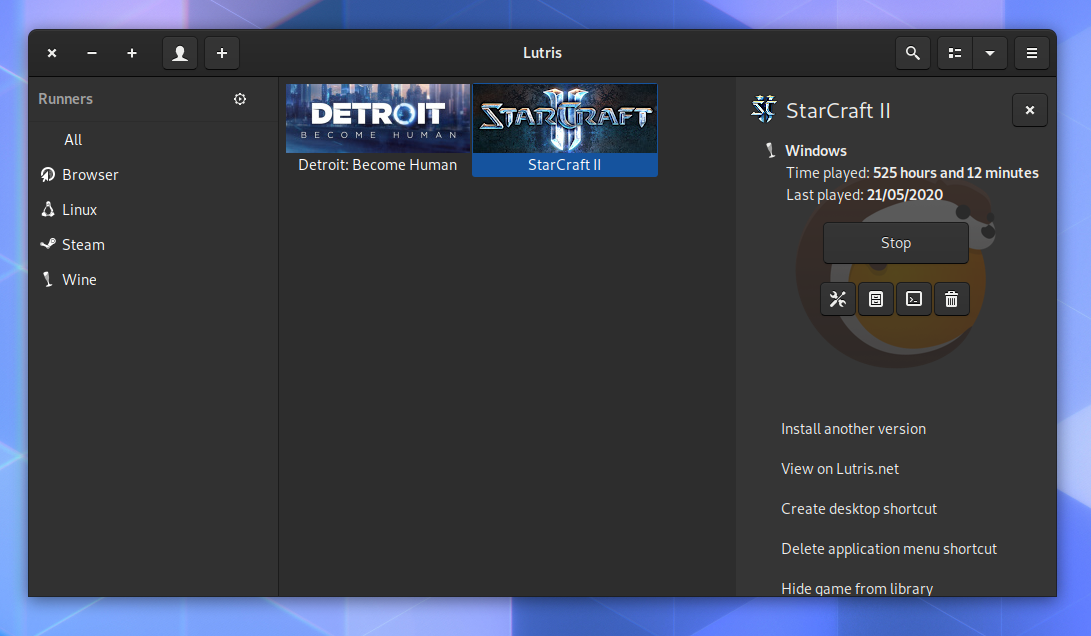Open terminal console for StarCraft II

coord(914,299)
